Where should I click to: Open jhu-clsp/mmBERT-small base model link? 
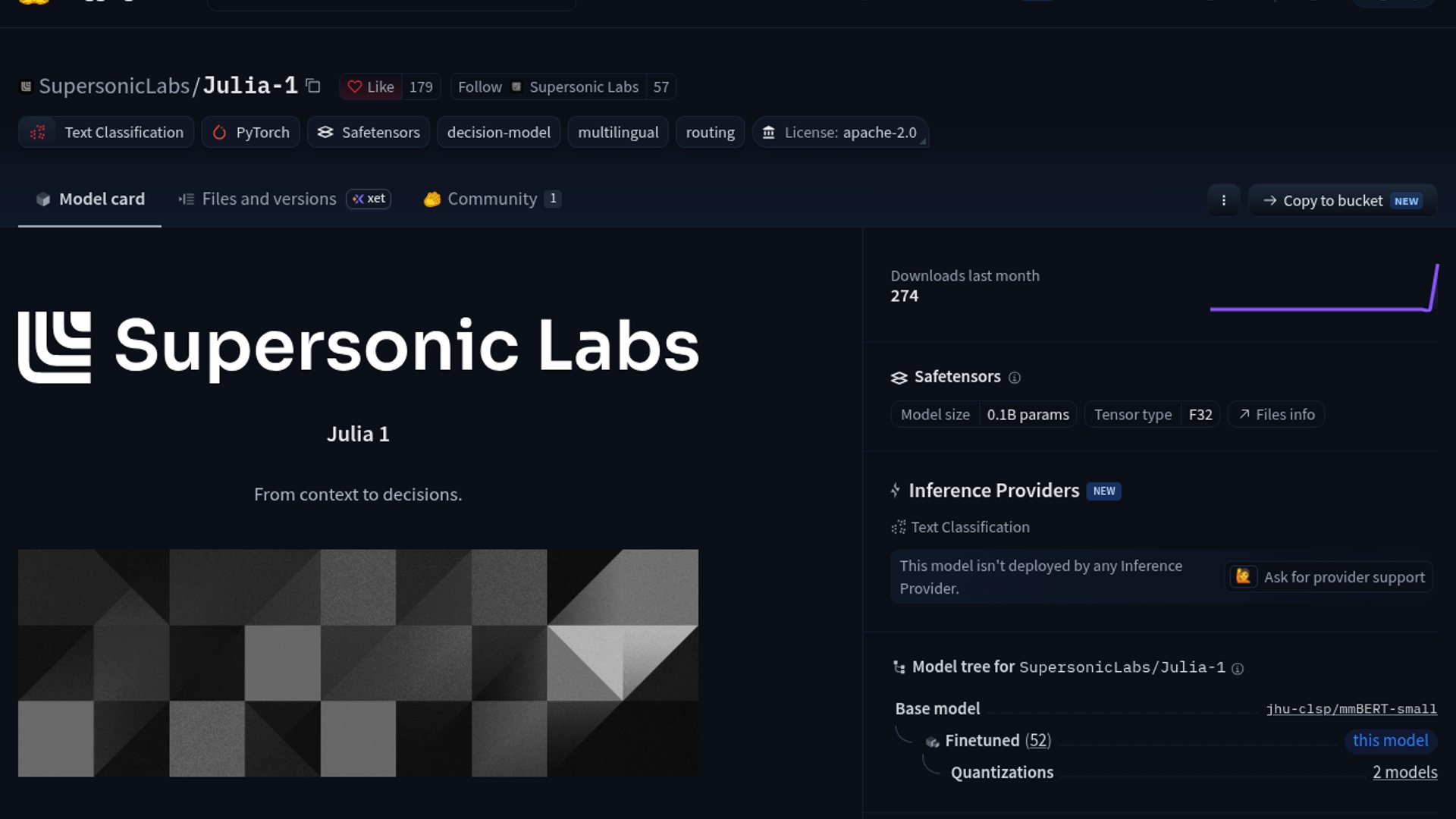(x=1351, y=709)
